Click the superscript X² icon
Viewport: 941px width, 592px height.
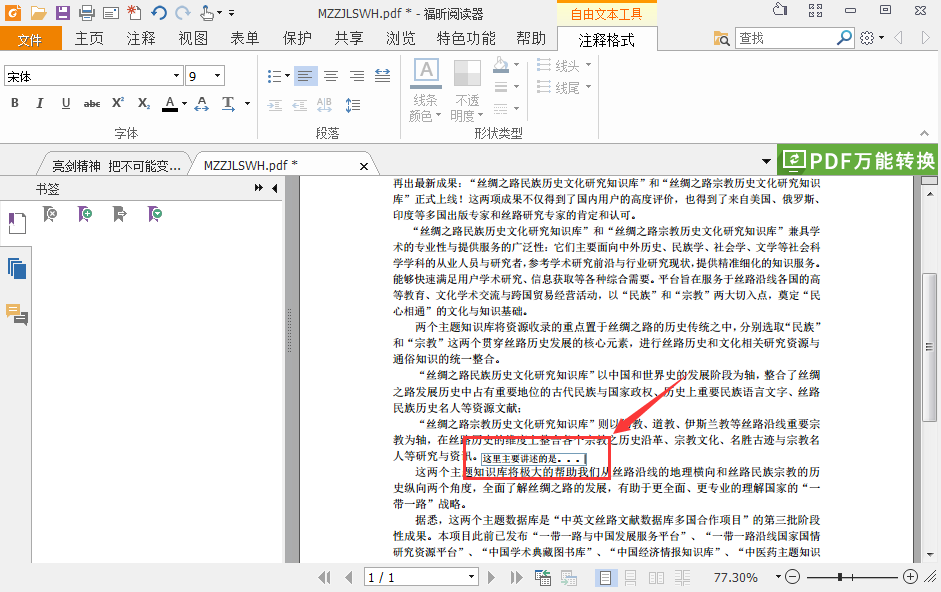(117, 103)
